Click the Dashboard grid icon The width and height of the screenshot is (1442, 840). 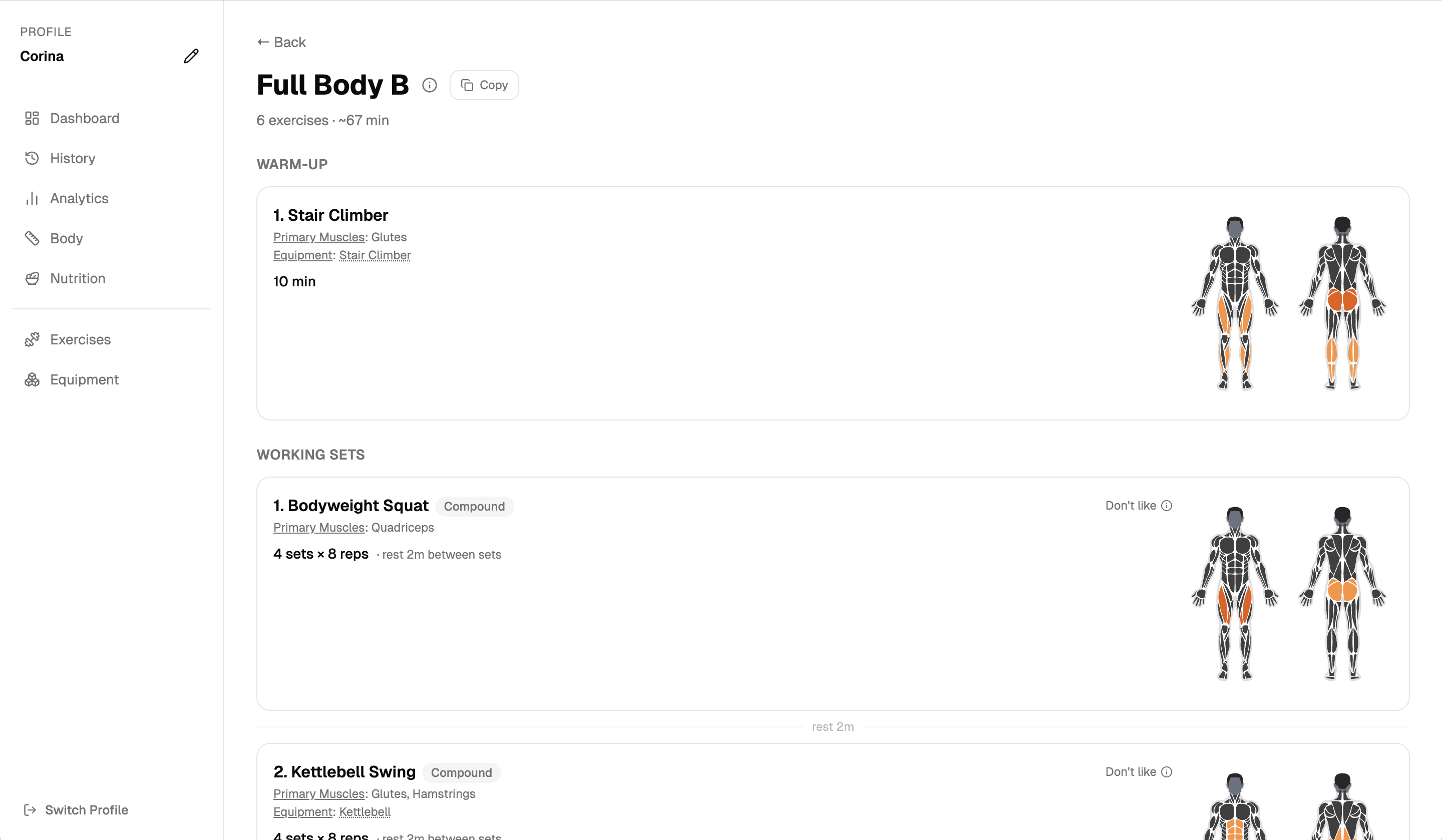coord(32,119)
